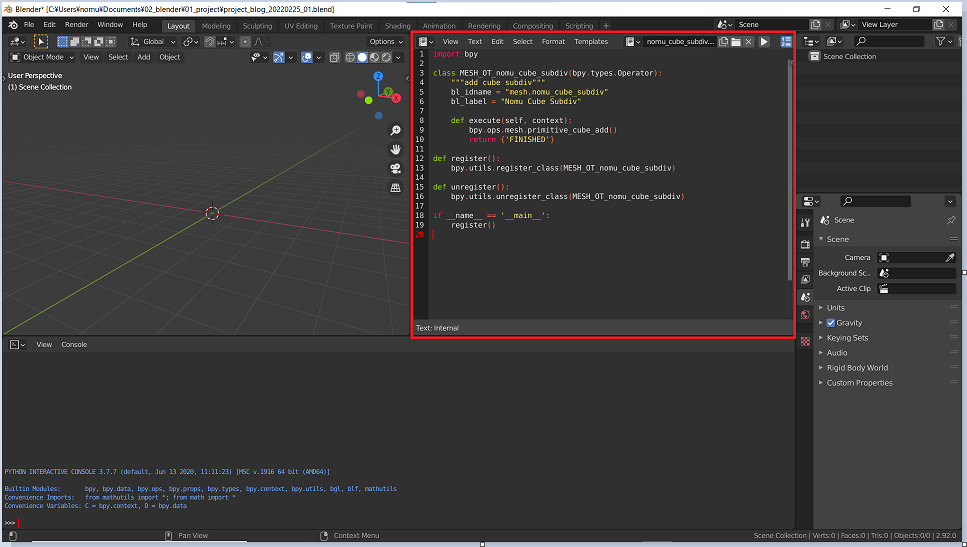Enable solid viewport shading
967x547 pixels.
(x=362, y=57)
